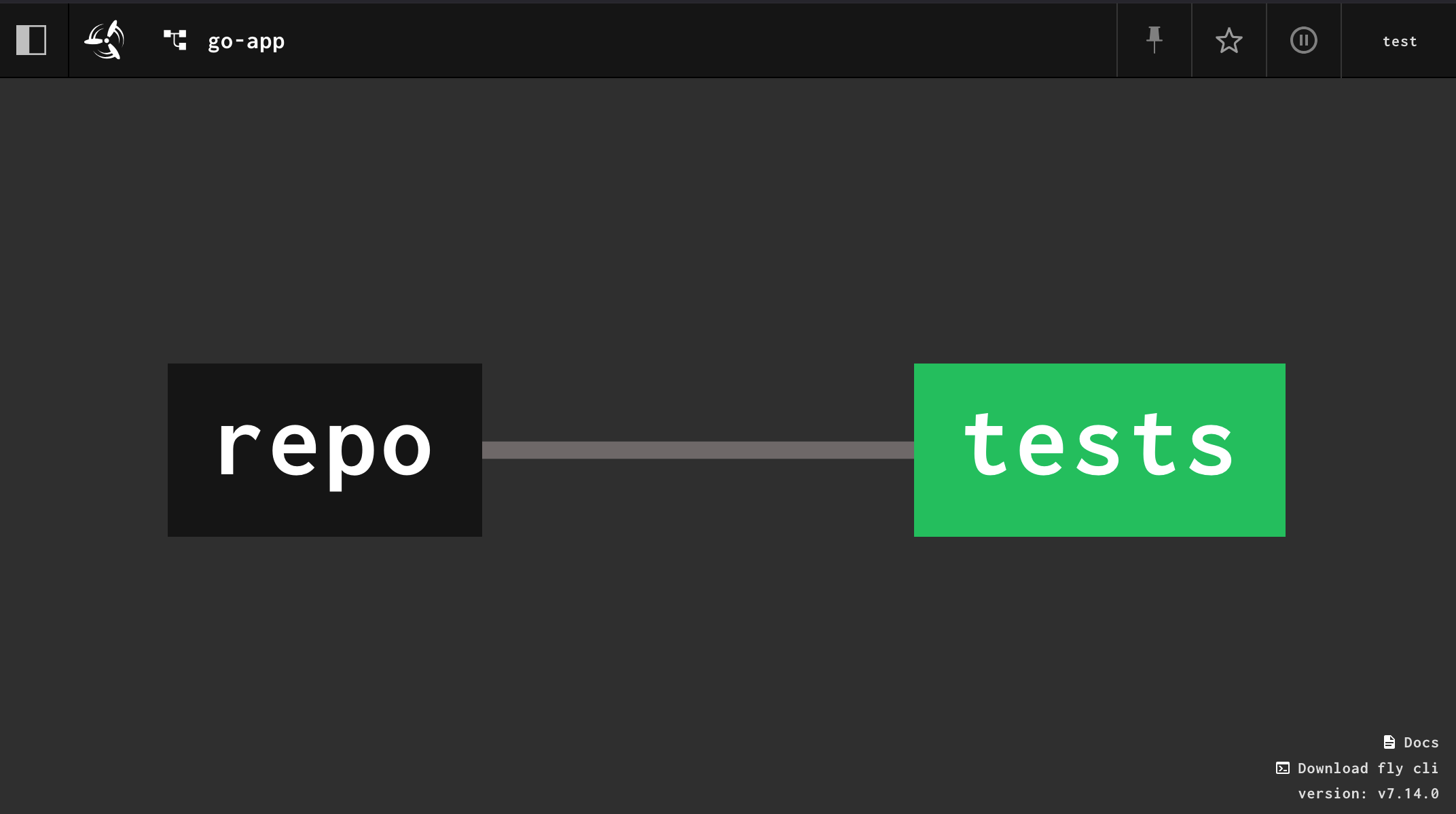This screenshot has width=1456, height=814.
Task: Open the green tests job box
Action: point(1099,450)
